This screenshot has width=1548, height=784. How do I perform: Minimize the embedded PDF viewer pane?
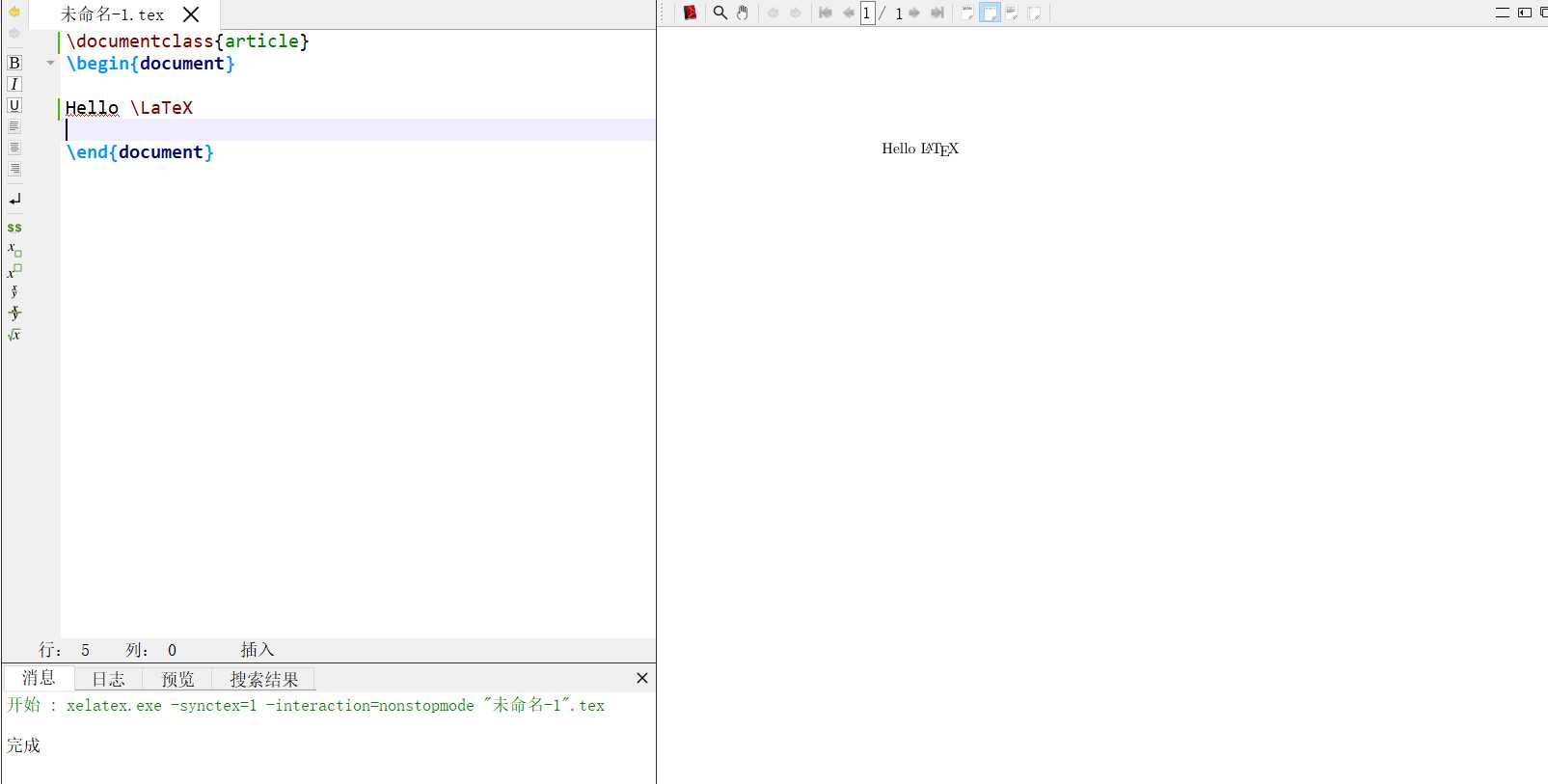click(1503, 13)
